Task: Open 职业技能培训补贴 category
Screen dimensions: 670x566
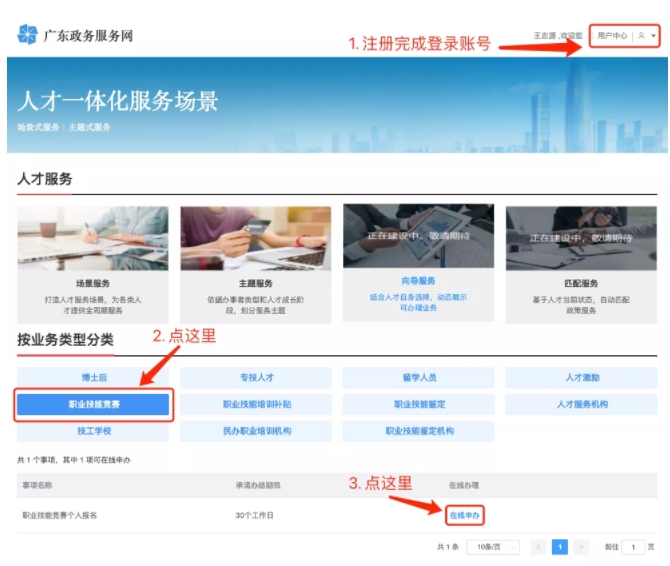Action: (x=255, y=405)
